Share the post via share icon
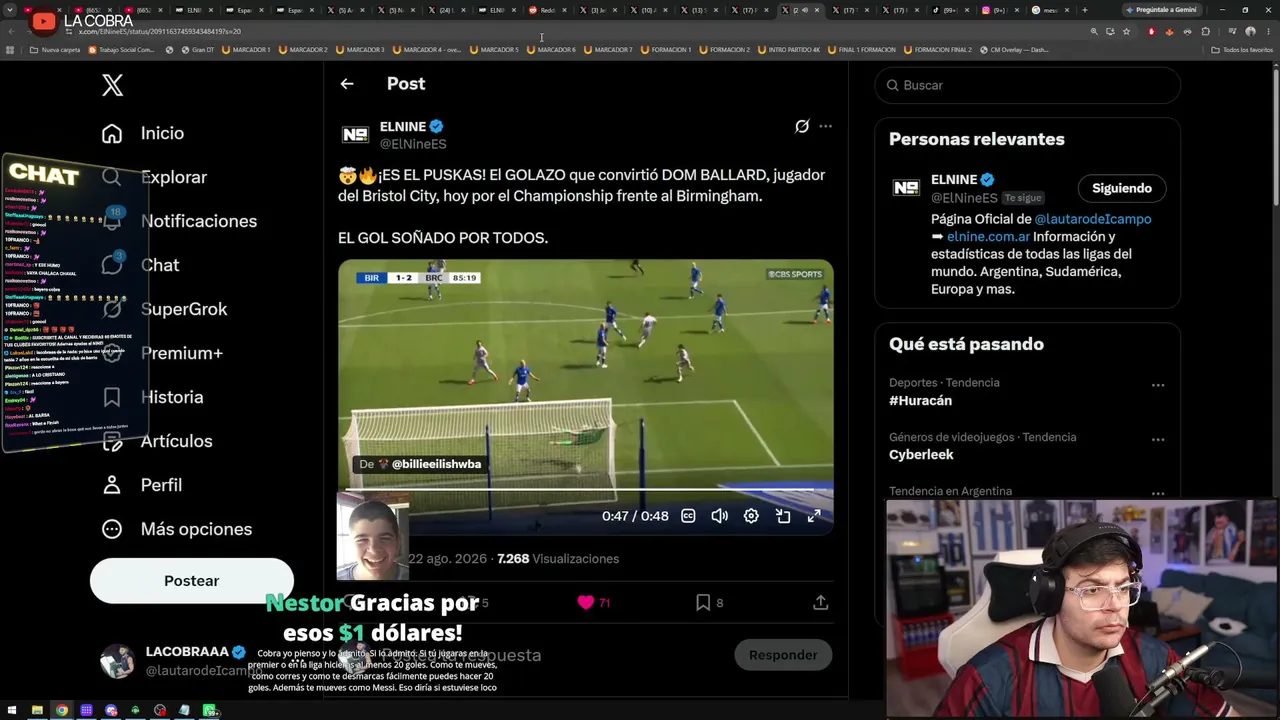Image resolution: width=1280 pixels, height=720 pixels. tap(820, 602)
